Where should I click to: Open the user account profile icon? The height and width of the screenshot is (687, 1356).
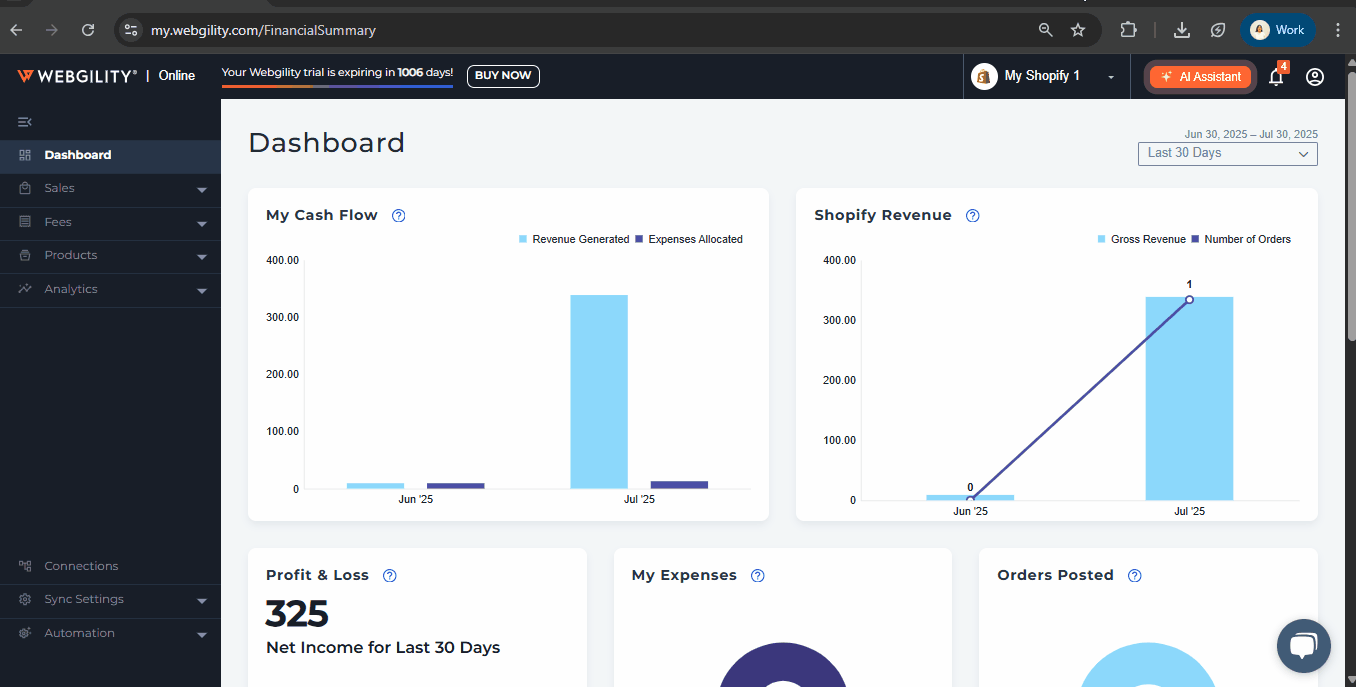coord(1315,77)
